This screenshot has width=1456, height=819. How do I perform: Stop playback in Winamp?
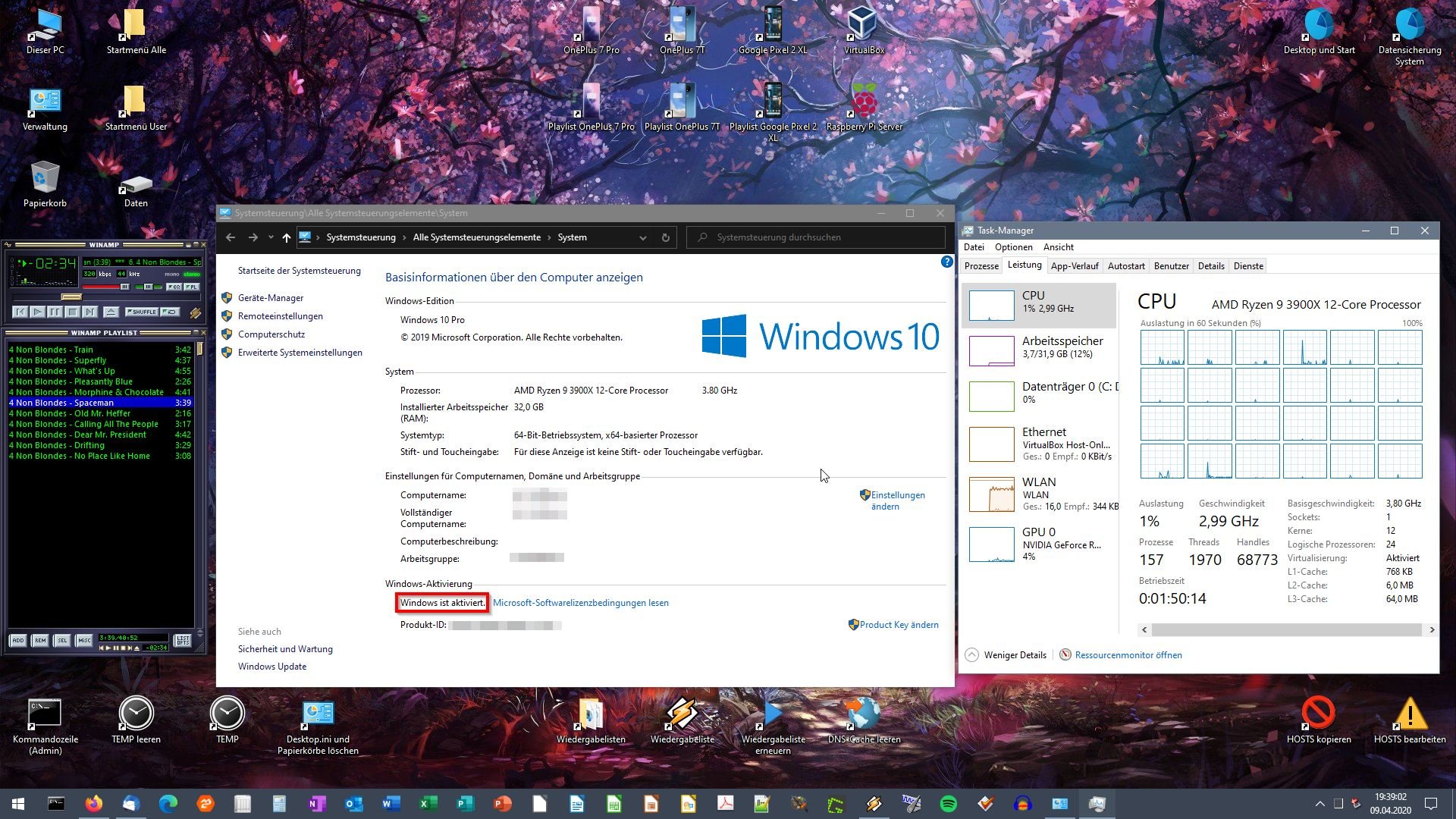pyautogui.click(x=73, y=312)
